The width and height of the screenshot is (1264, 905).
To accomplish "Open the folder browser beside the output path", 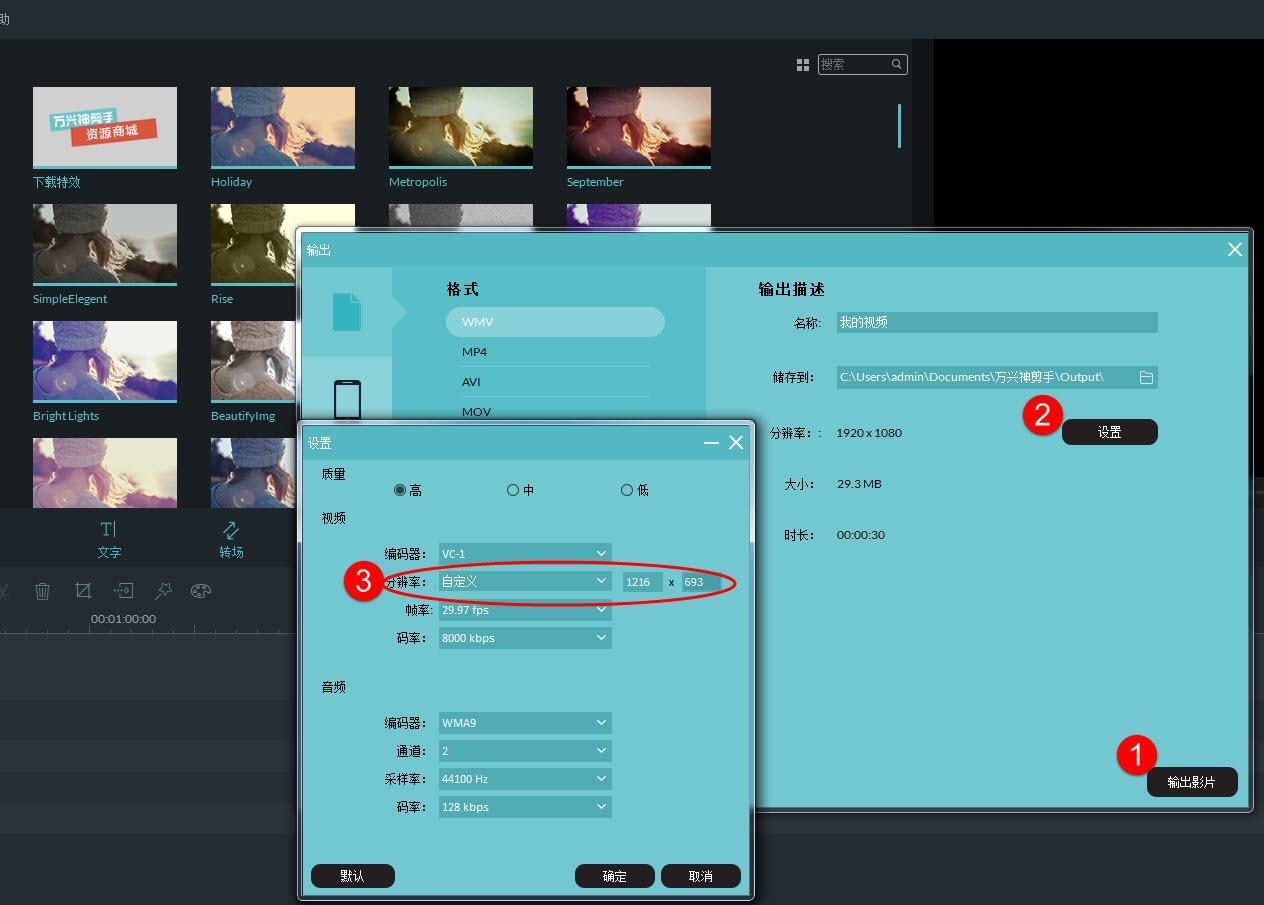I will point(1145,377).
